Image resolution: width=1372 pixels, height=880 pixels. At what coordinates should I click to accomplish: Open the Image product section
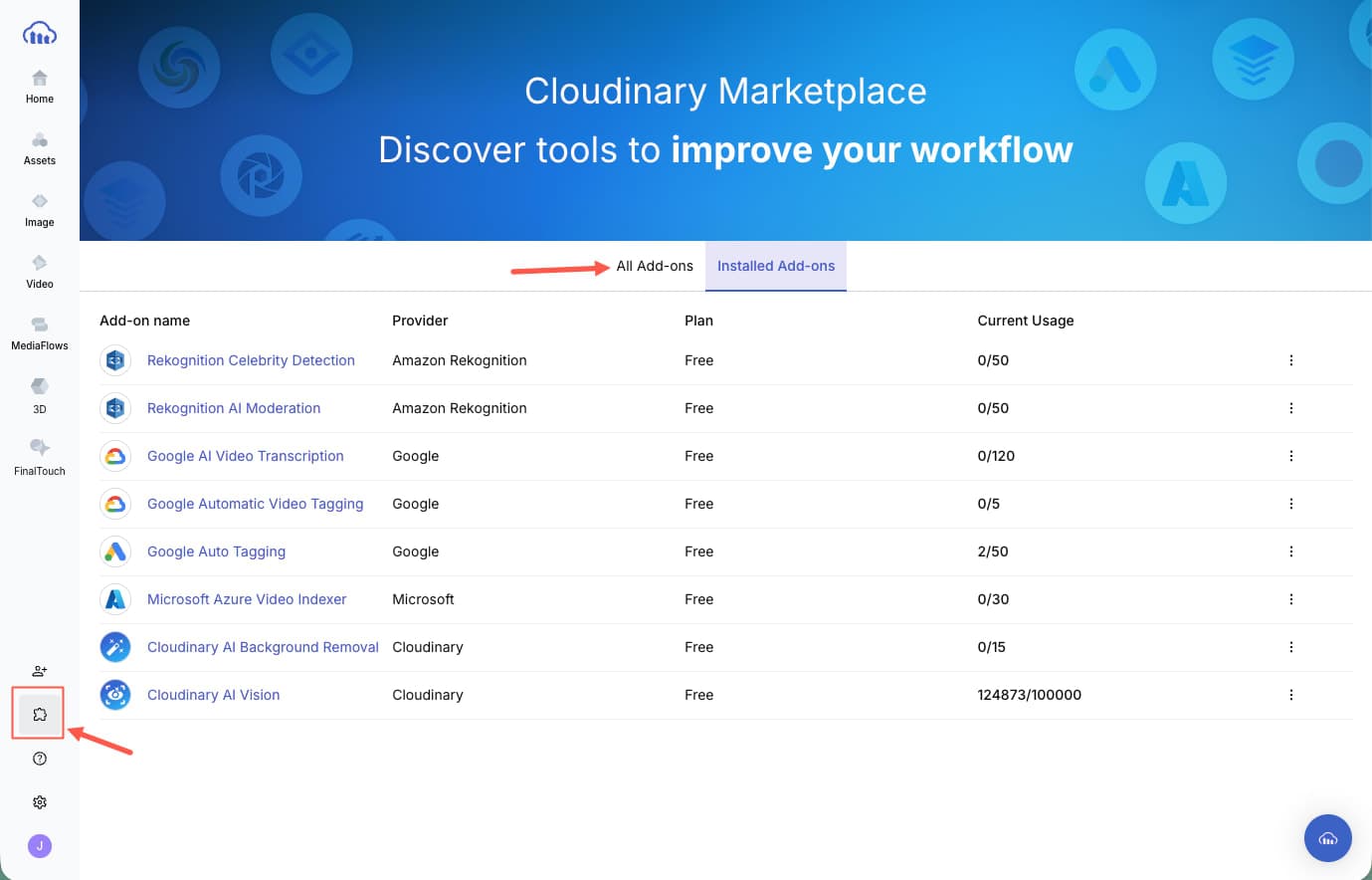pyautogui.click(x=40, y=210)
